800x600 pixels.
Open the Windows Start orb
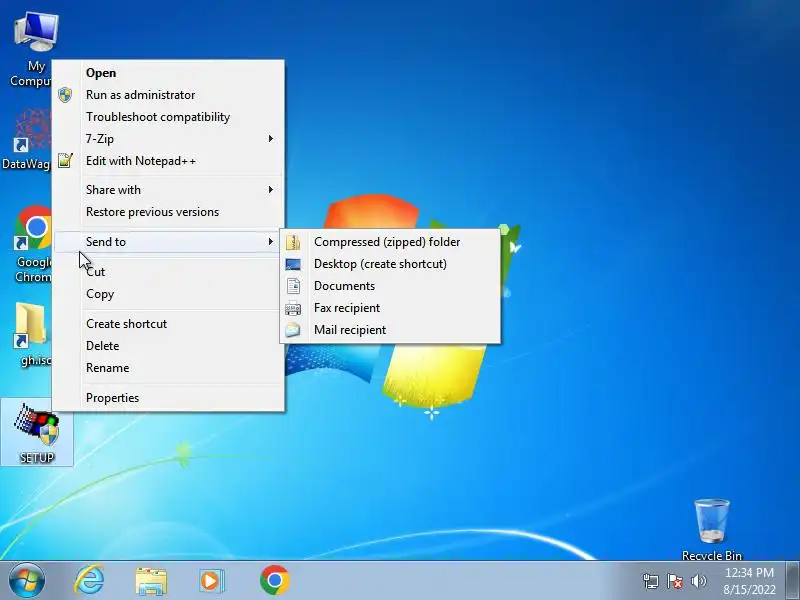click(x=27, y=581)
